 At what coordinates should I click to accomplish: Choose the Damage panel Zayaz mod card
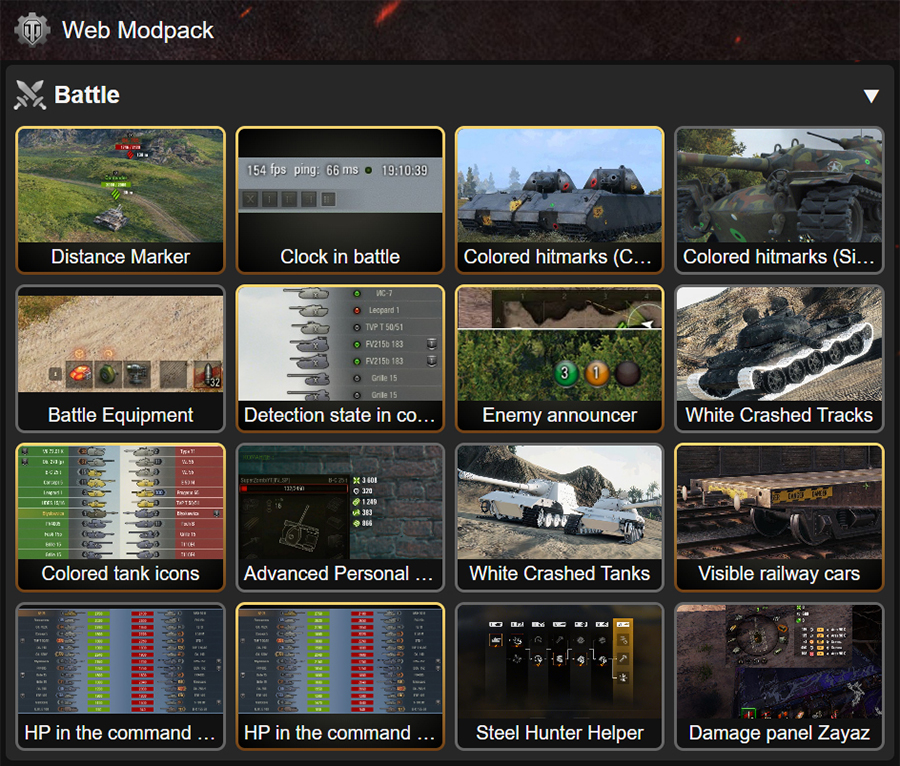coord(779,676)
